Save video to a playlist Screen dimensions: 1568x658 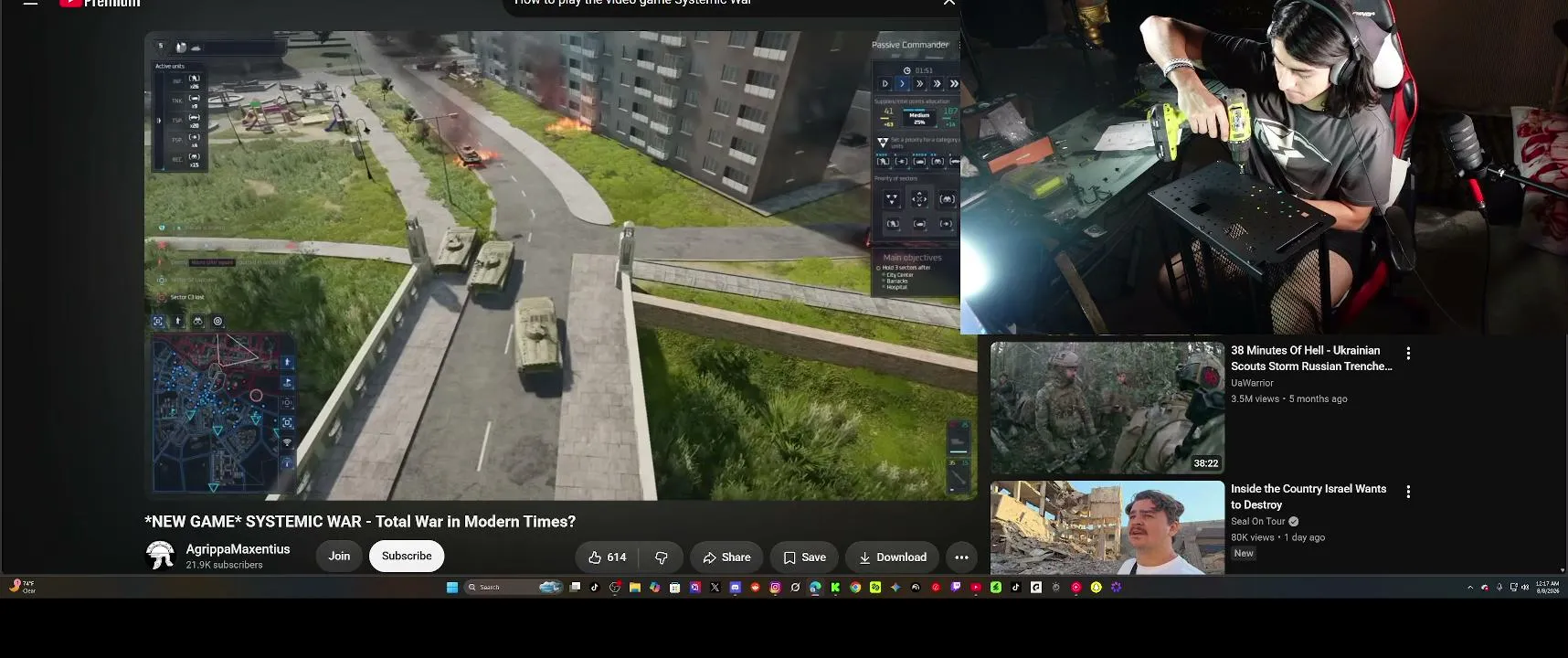804,557
